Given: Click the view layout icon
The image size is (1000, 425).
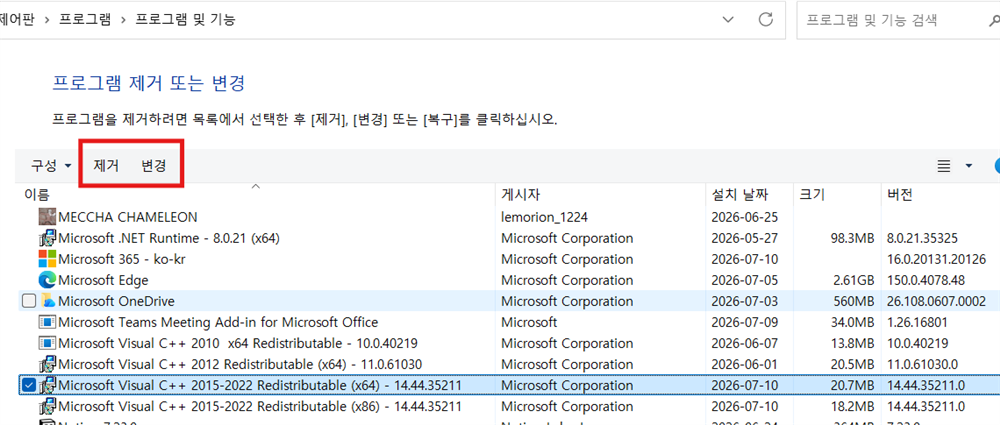Looking at the screenshot, I should coord(944,166).
